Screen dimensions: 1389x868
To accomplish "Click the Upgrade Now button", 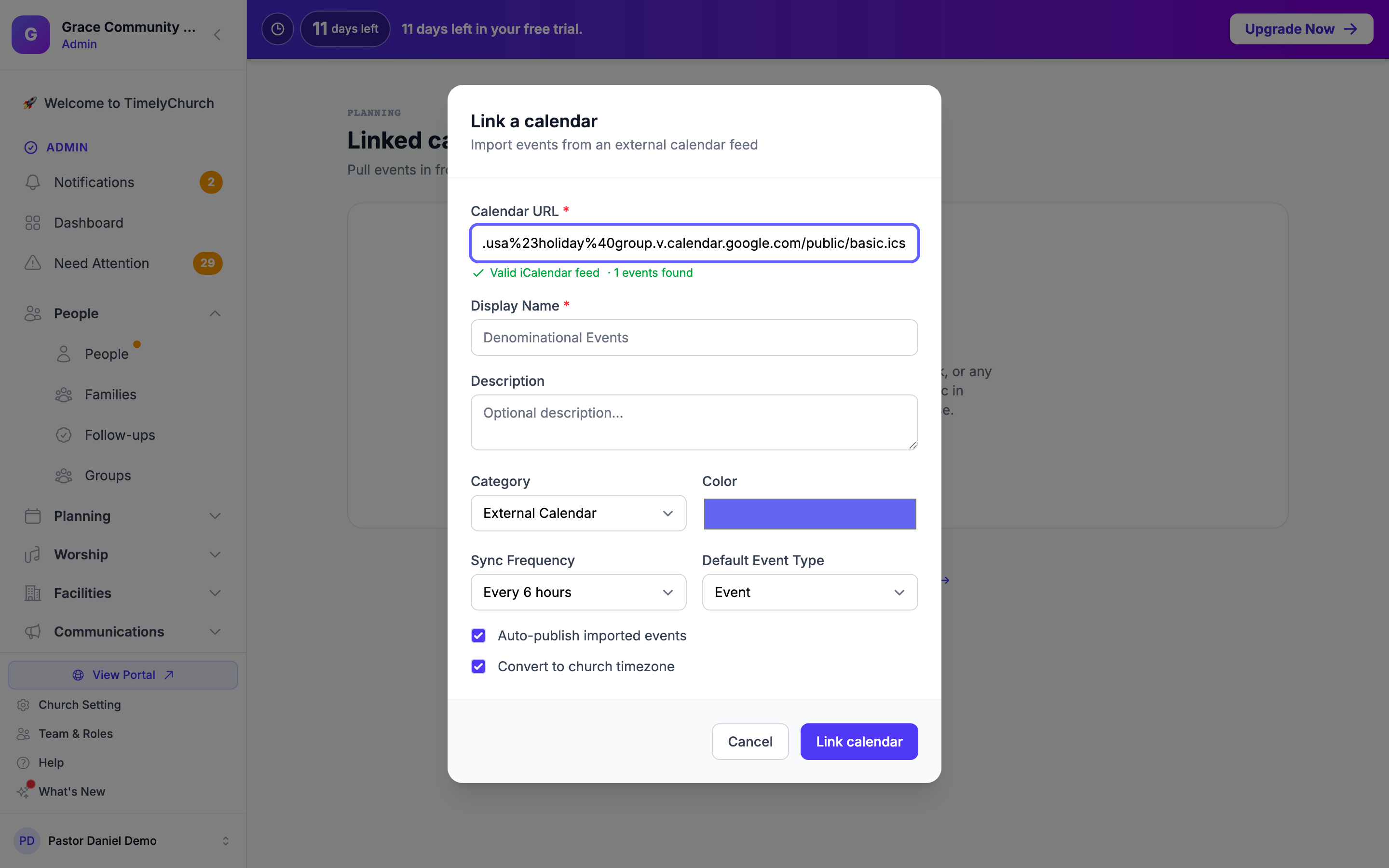I will (x=1301, y=29).
